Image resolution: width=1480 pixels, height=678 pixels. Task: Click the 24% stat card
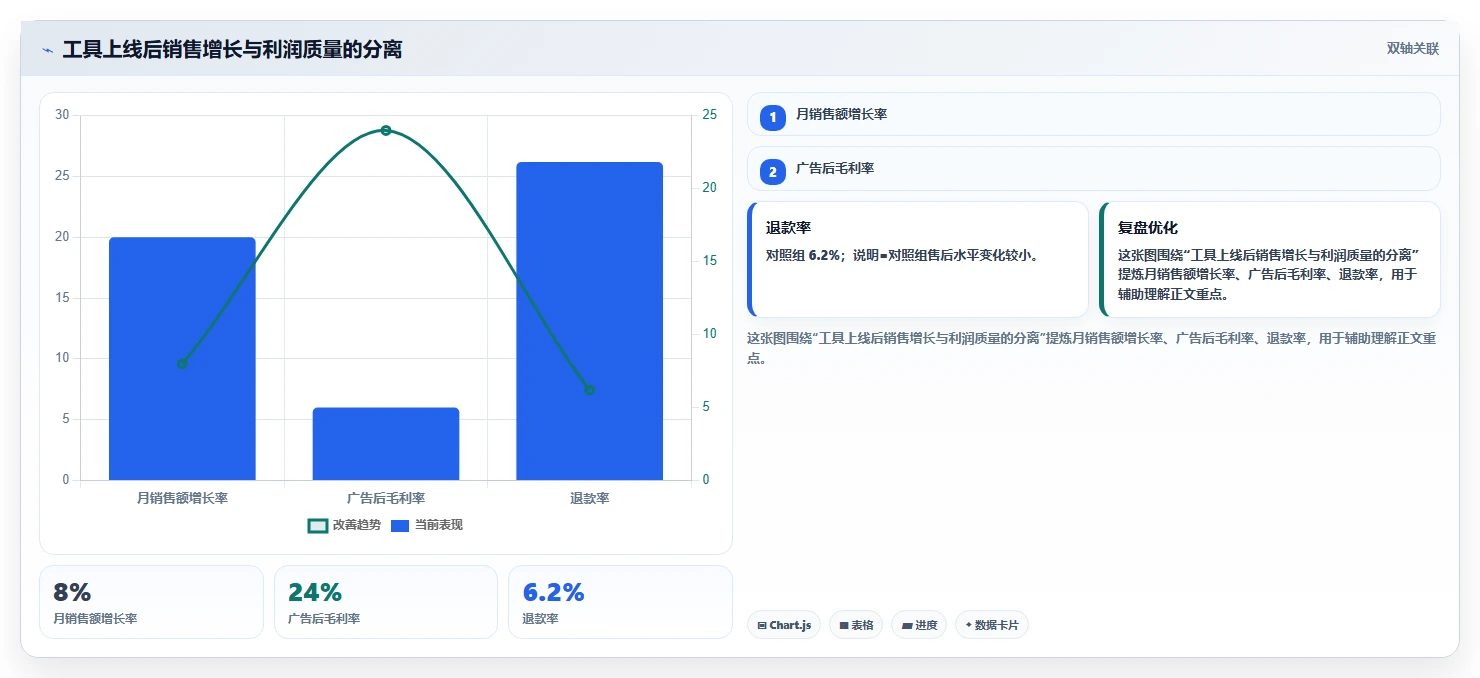(x=386, y=602)
